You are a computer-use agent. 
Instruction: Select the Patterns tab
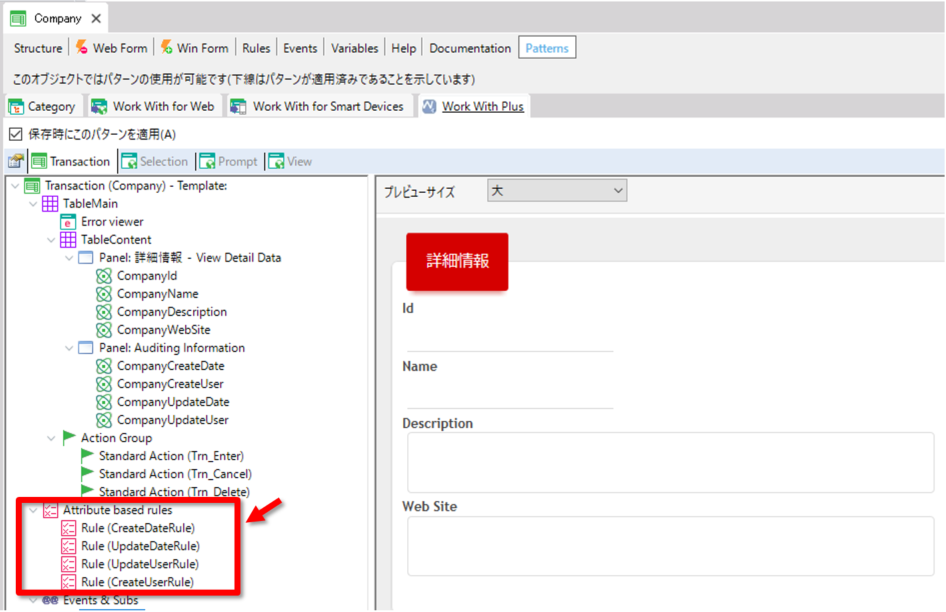point(547,48)
